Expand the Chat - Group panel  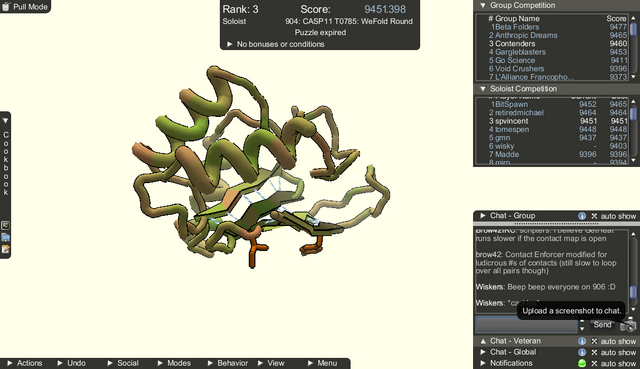483,216
